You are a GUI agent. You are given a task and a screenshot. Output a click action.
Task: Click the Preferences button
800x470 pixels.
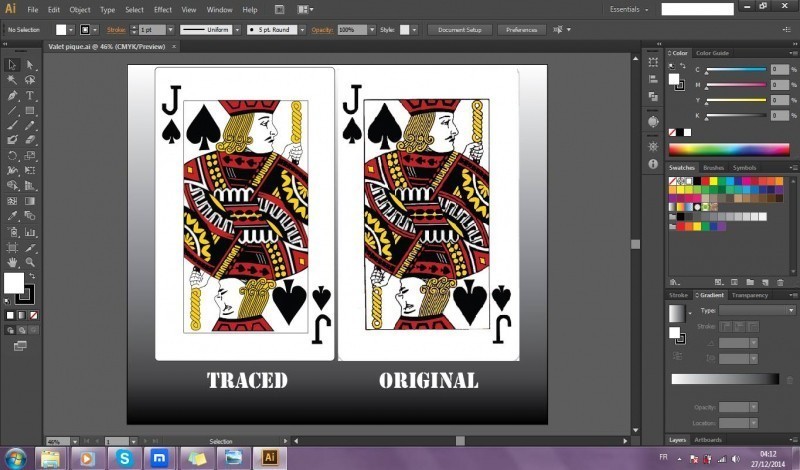click(521, 30)
